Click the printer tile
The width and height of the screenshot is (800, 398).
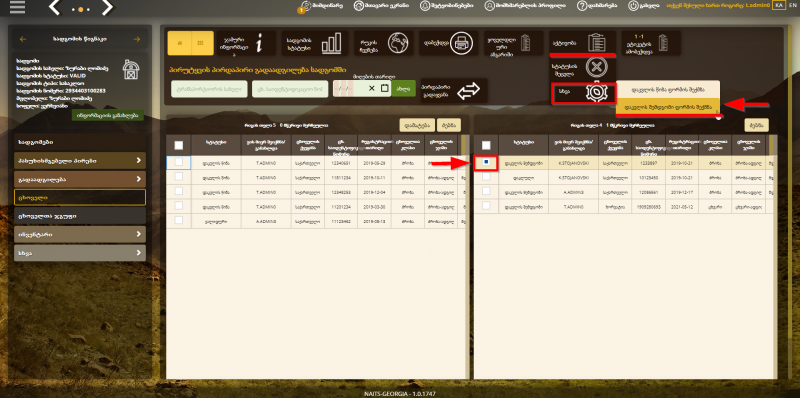(449, 43)
